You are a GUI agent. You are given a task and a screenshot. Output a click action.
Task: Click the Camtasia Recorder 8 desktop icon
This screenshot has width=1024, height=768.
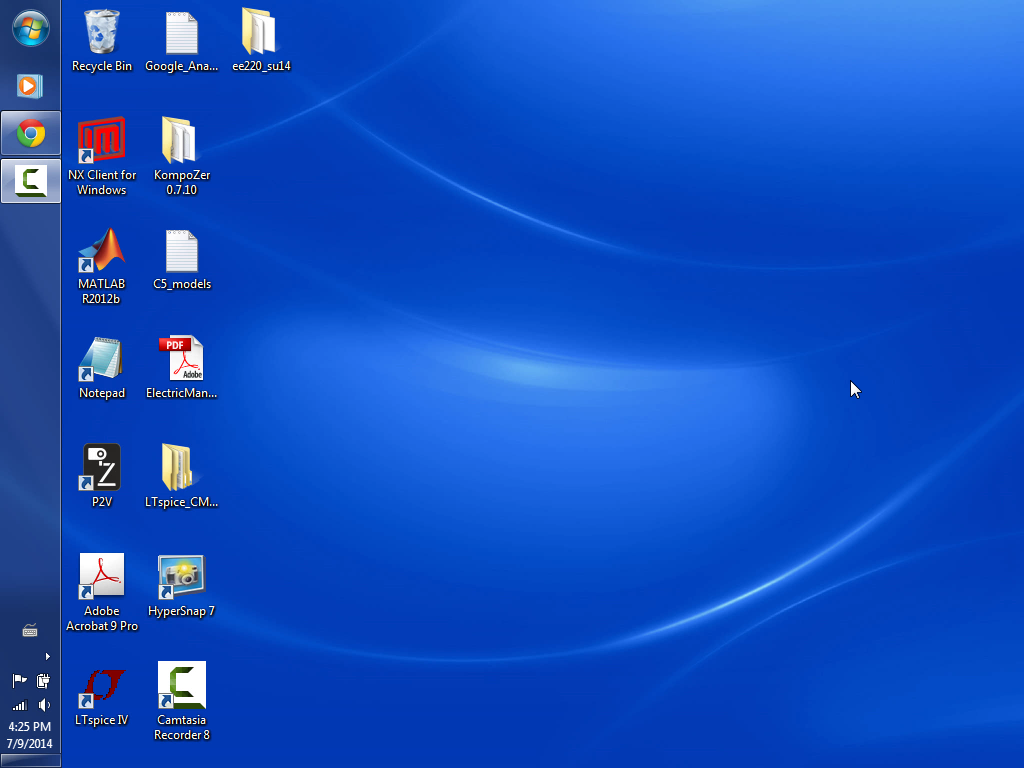[x=182, y=687]
